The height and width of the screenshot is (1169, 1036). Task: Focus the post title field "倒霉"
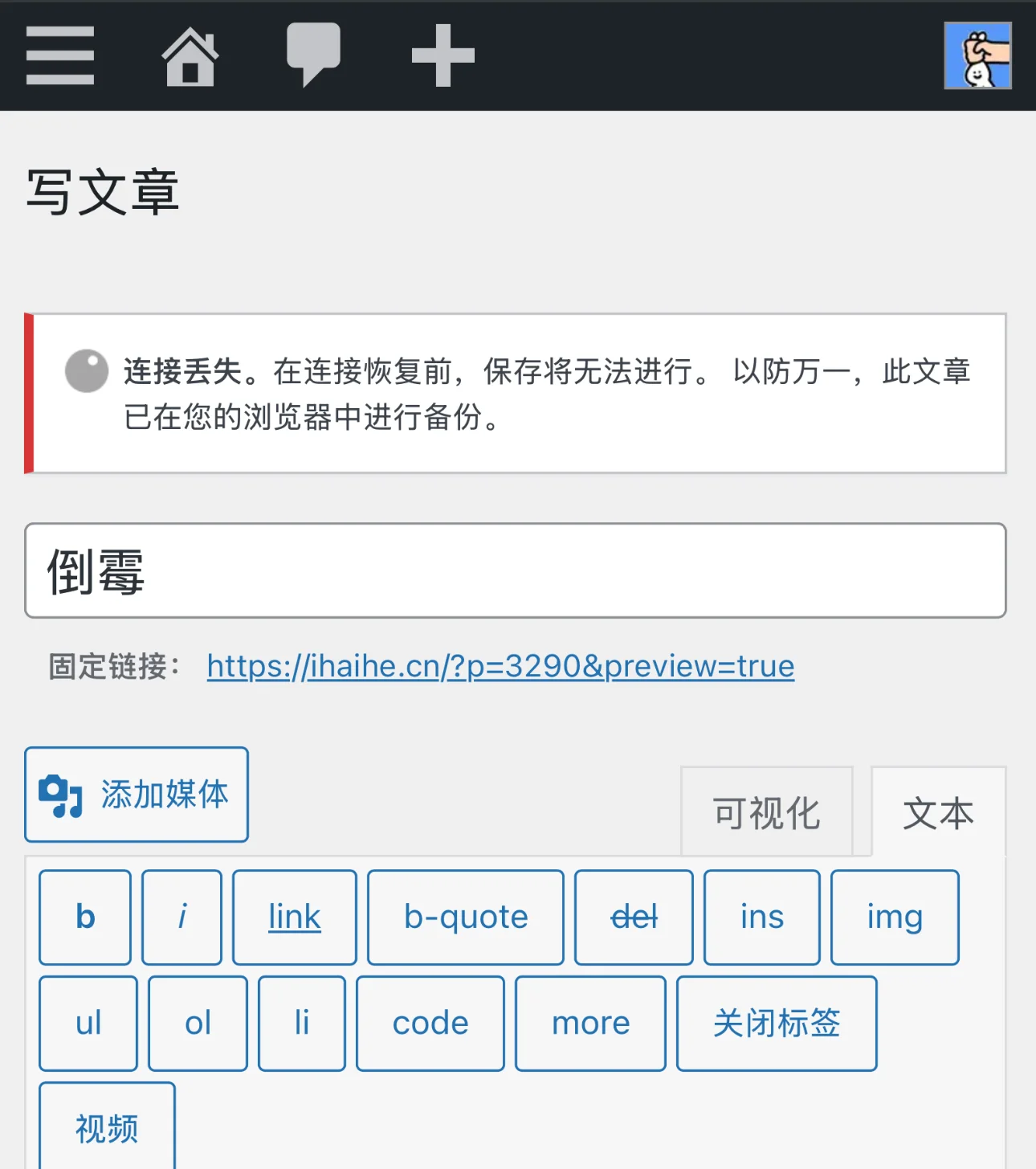tap(516, 570)
